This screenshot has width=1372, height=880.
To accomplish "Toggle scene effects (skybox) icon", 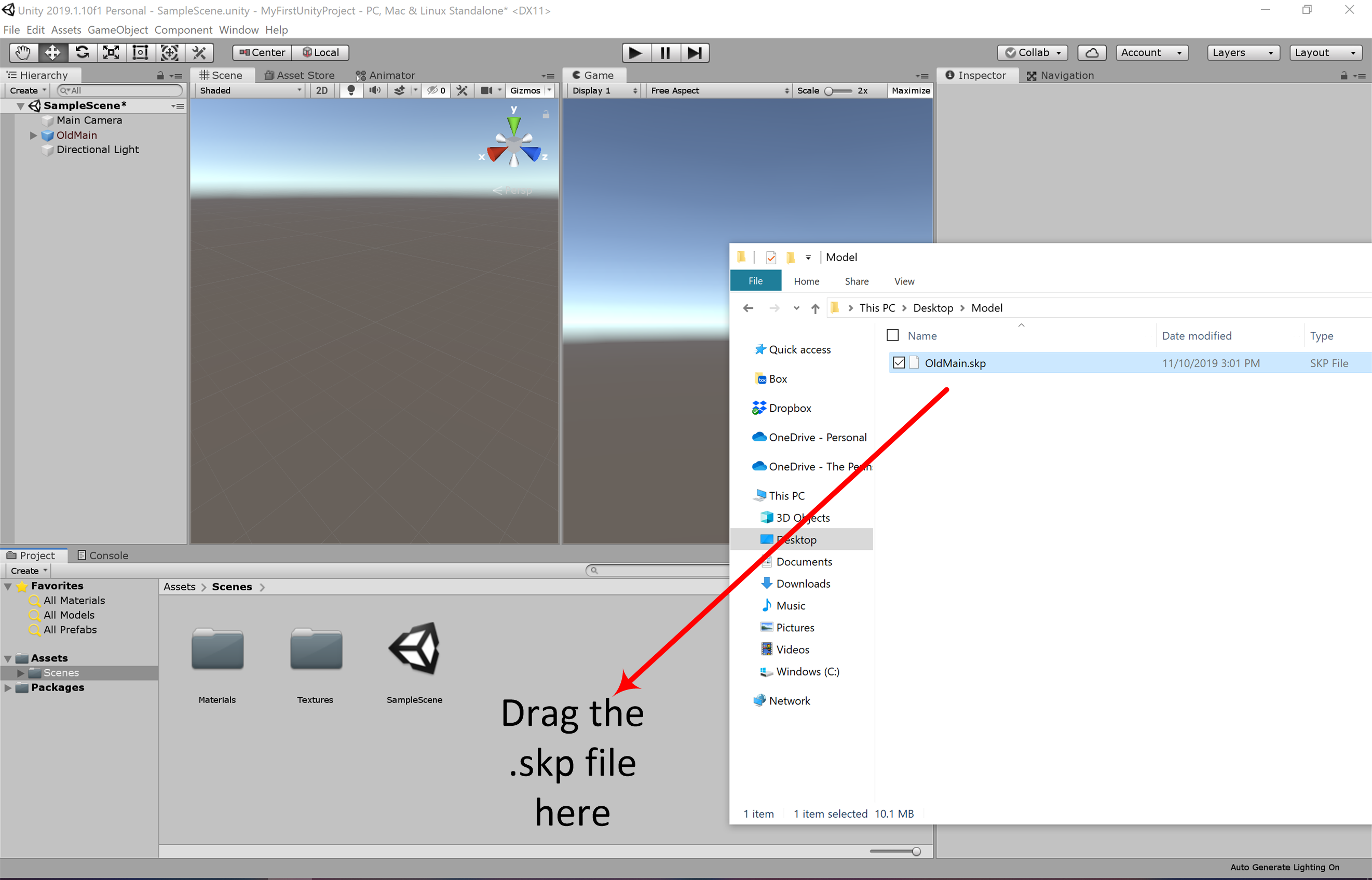I will [x=399, y=90].
